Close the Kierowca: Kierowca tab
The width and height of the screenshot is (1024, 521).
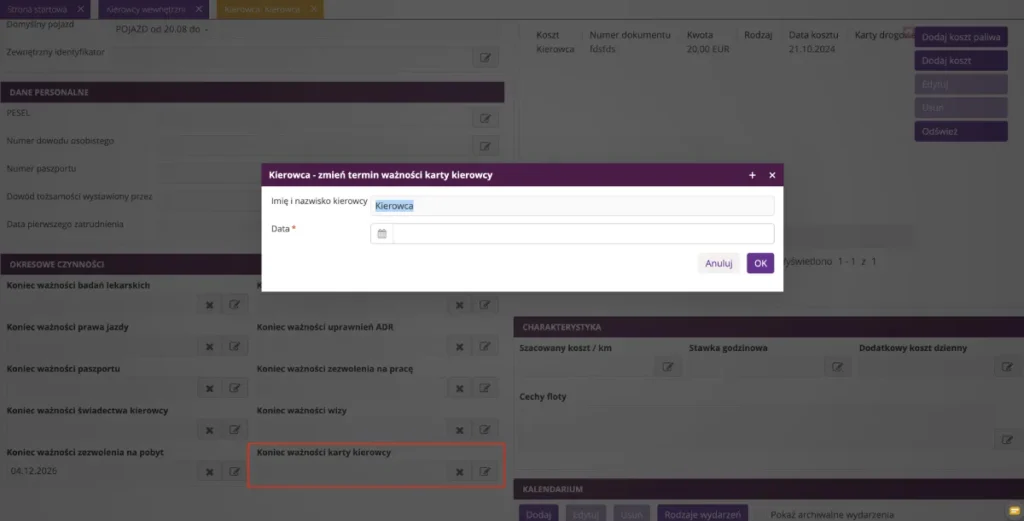click(313, 9)
